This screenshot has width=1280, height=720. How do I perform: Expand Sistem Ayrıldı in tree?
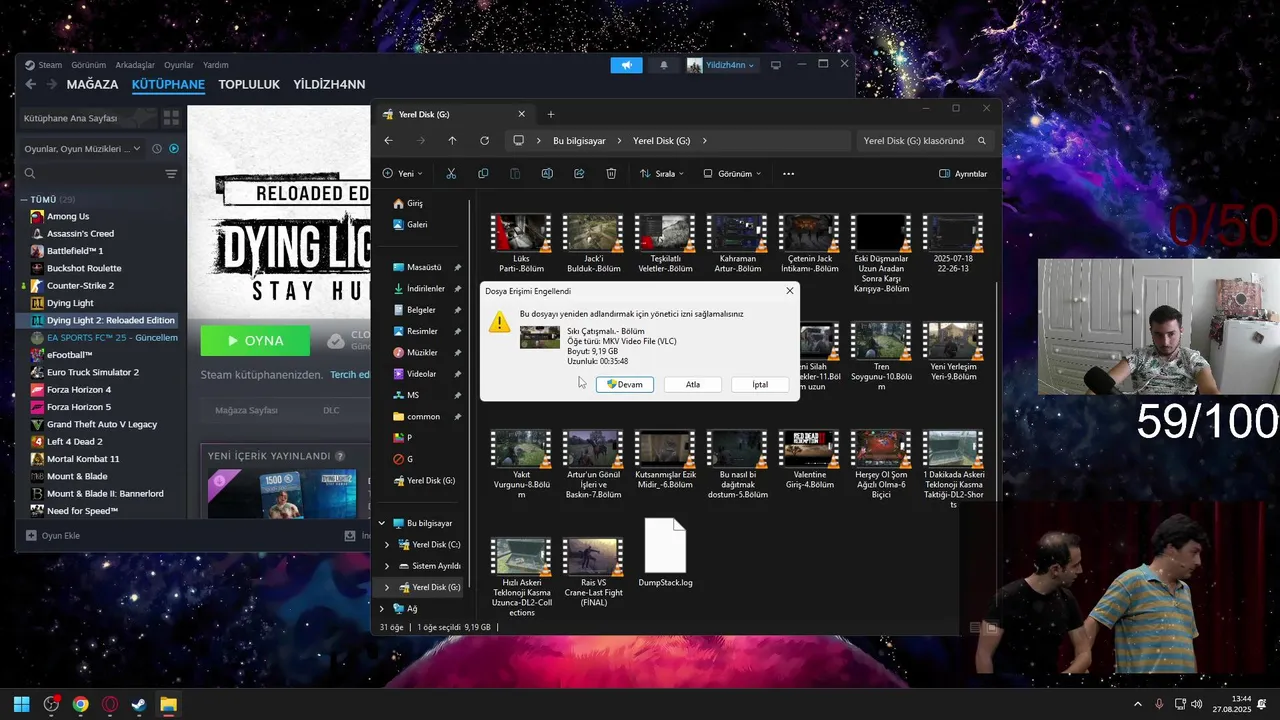click(x=387, y=566)
